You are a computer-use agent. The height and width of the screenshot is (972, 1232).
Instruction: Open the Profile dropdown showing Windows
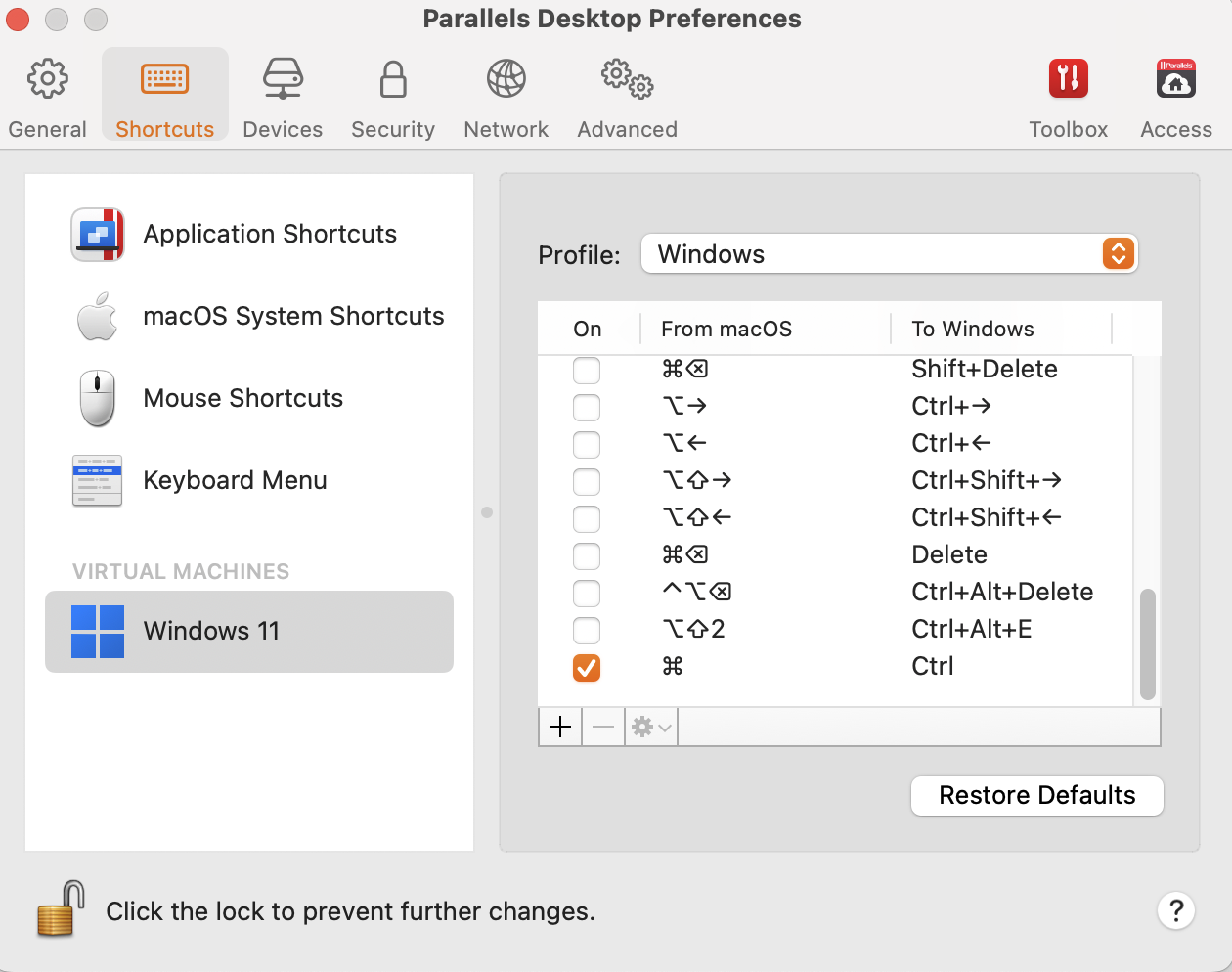pos(889,254)
